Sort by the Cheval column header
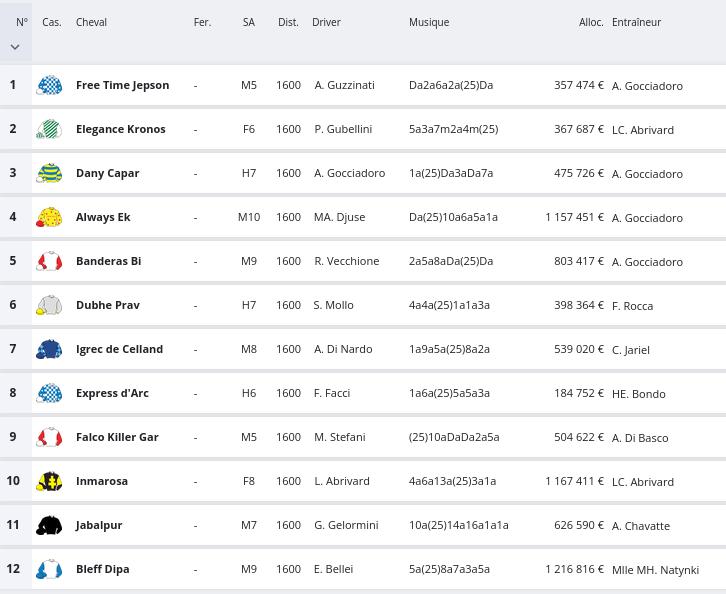The width and height of the screenshot is (726, 594). point(91,22)
